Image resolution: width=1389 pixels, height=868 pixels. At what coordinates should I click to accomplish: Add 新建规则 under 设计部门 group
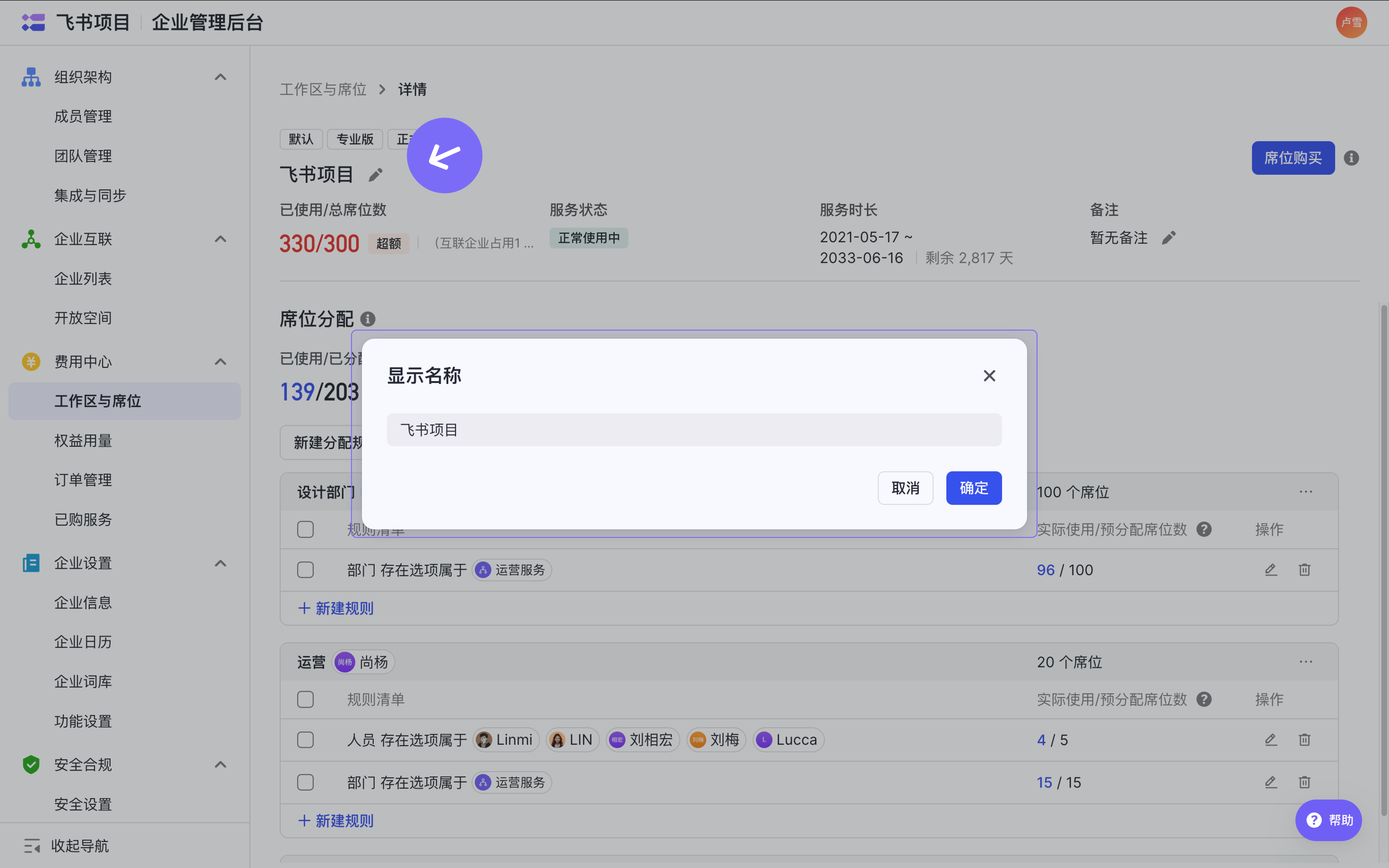click(x=336, y=608)
